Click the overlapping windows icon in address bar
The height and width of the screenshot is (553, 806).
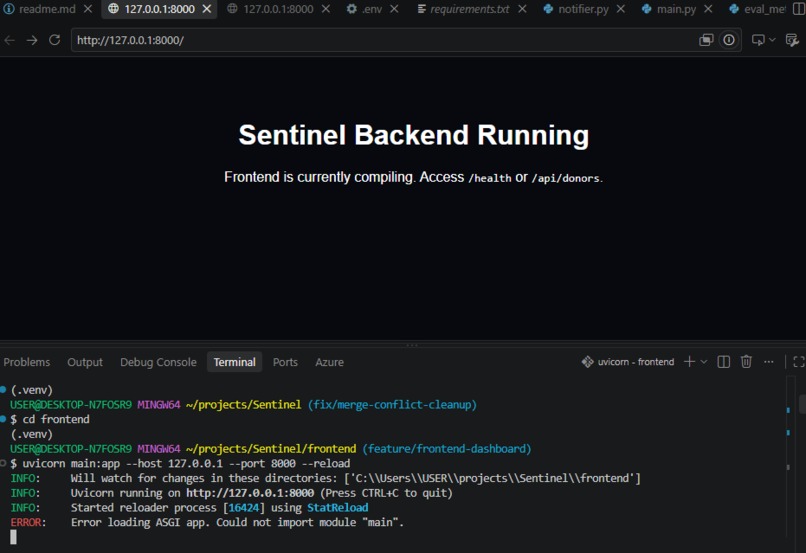click(706, 40)
